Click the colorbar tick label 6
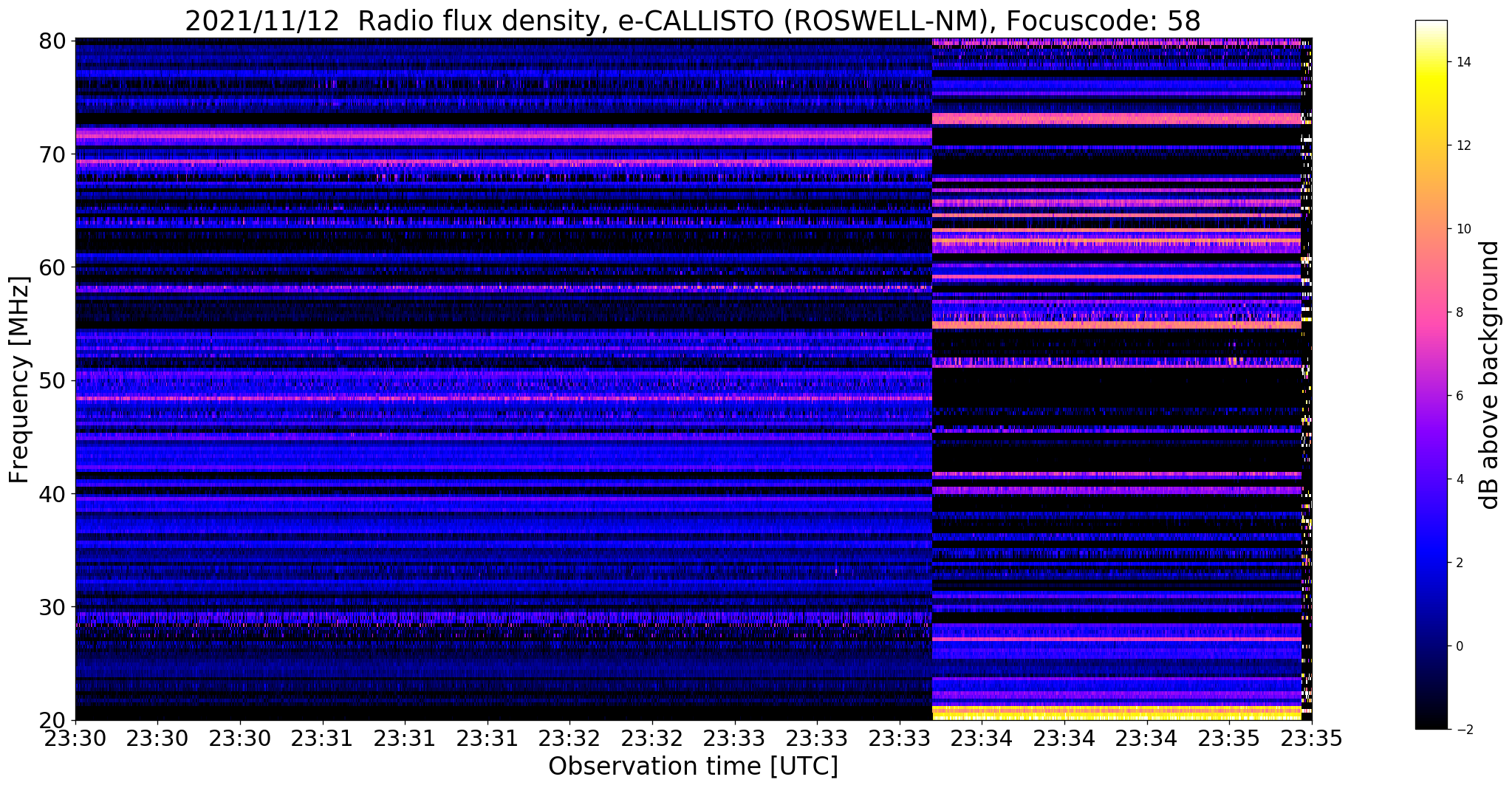Image resolution: width=1512 pixels, height=788 pixels. point(1459,396)
